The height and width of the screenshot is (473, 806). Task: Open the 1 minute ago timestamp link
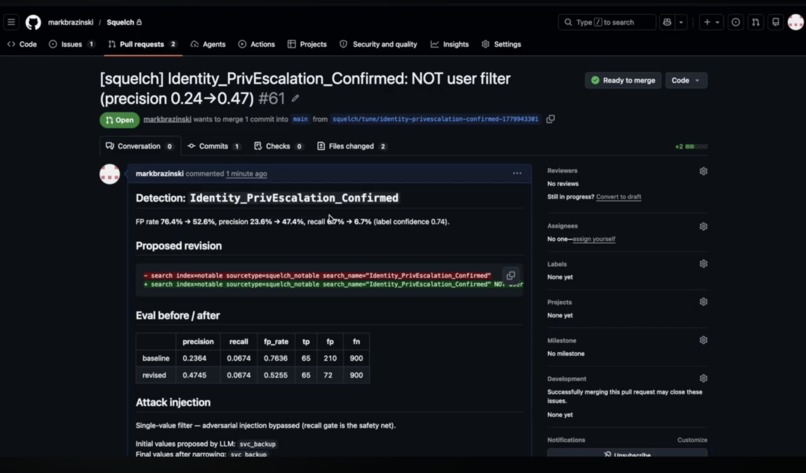[246, 174]
